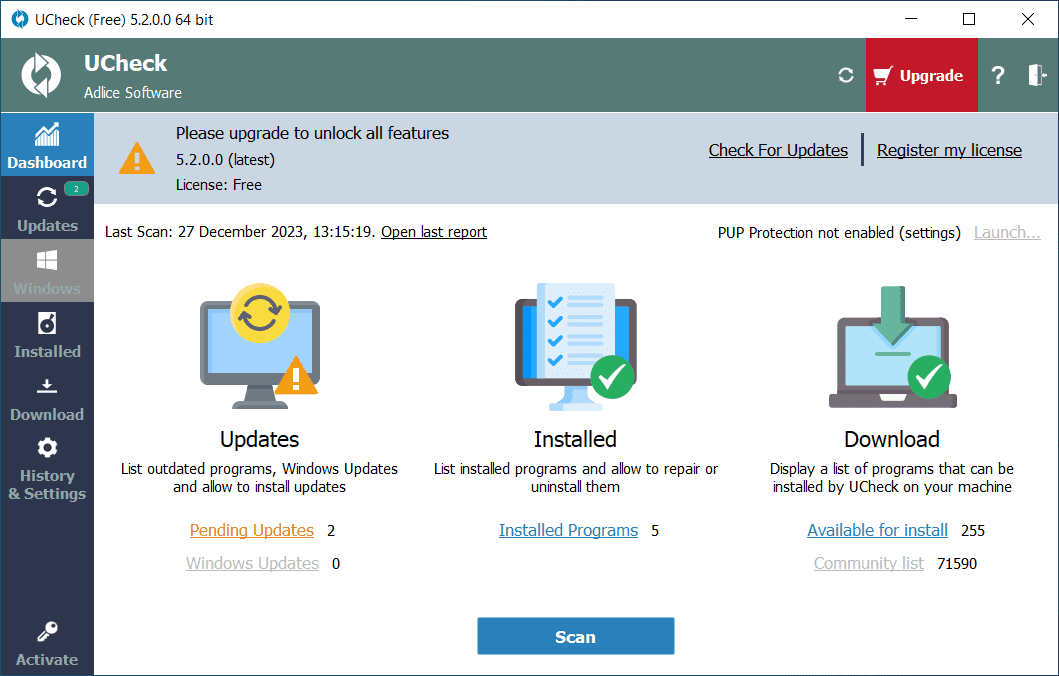Close the UCheck window
Screen dimensions: 1059x676
click(x=1027, y=19)
